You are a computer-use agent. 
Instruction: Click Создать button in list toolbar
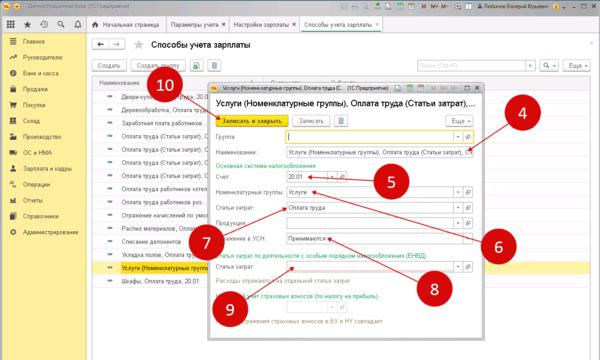pos(109,66)
